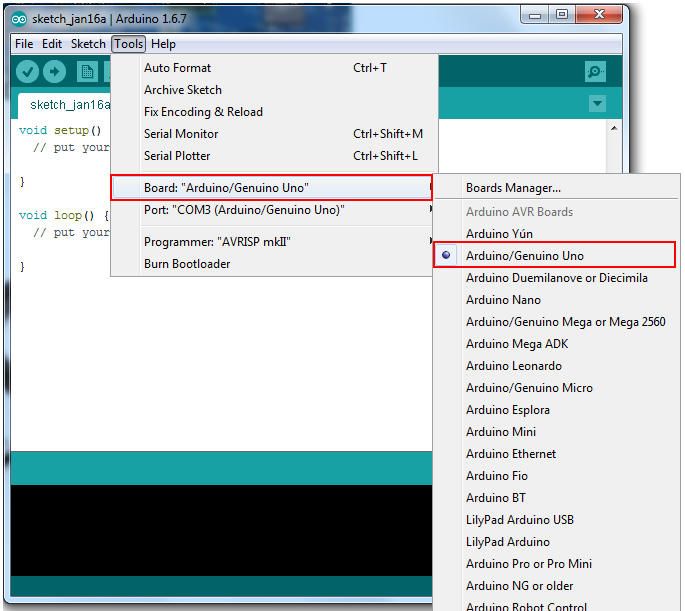Close the open Tools menu
This screenshot has width=685, height=611.
pos(128,44)
